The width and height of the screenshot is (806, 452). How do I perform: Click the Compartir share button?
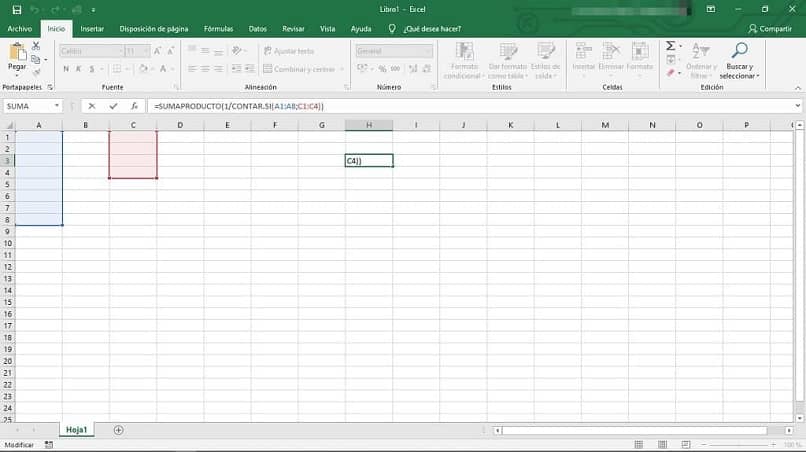[x=770, y=29]
